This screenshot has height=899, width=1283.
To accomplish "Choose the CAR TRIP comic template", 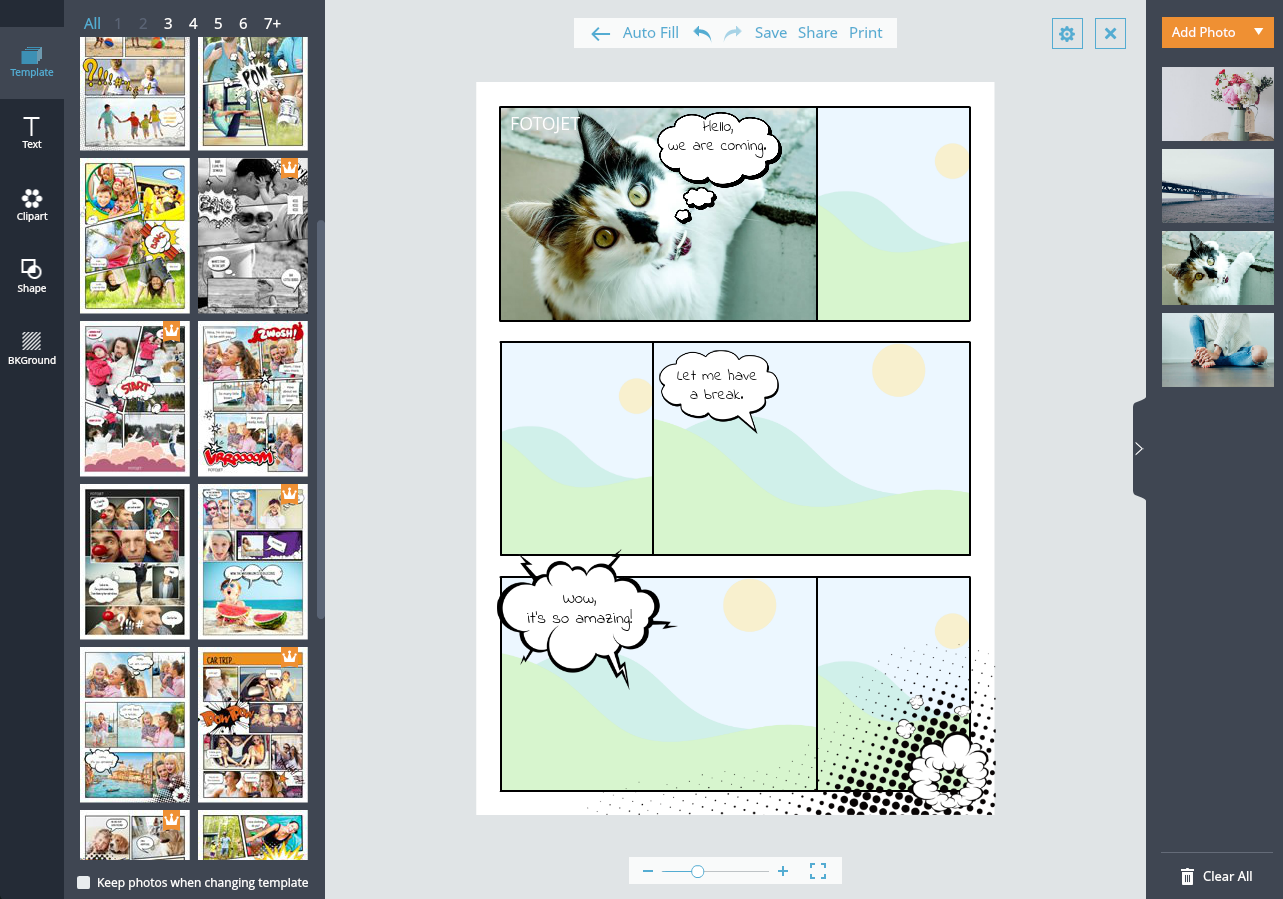I will coord(253,724).
